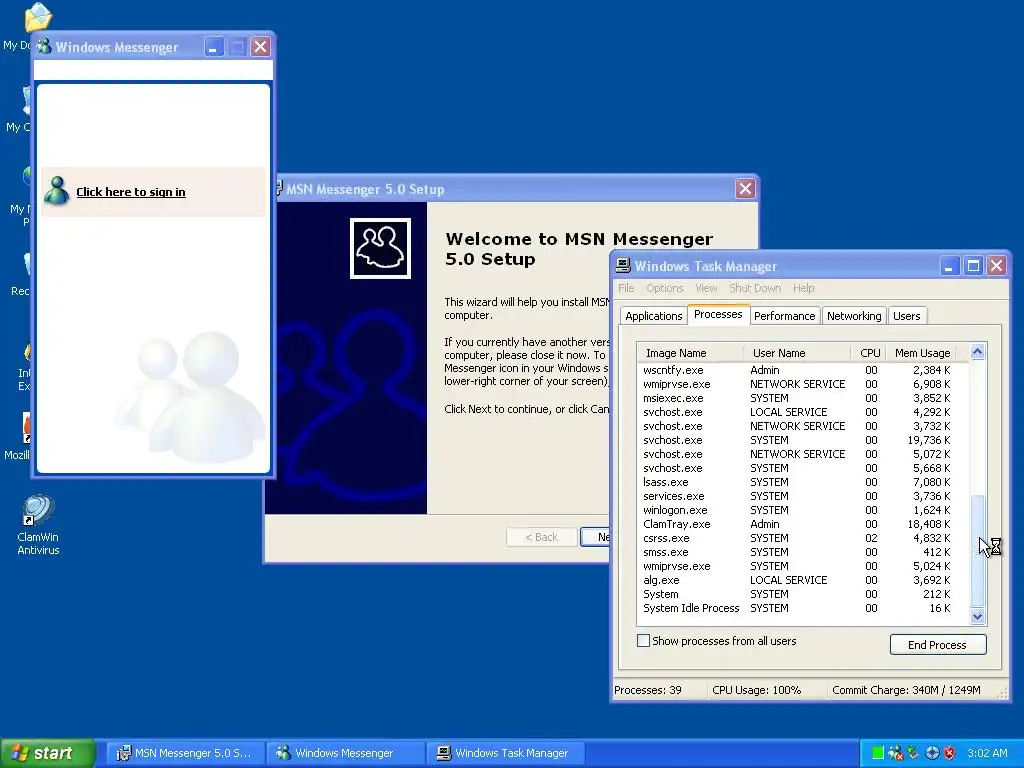Select the services.exe process row
This screenshot has width=1024, height=768.
tap(797, 496)
